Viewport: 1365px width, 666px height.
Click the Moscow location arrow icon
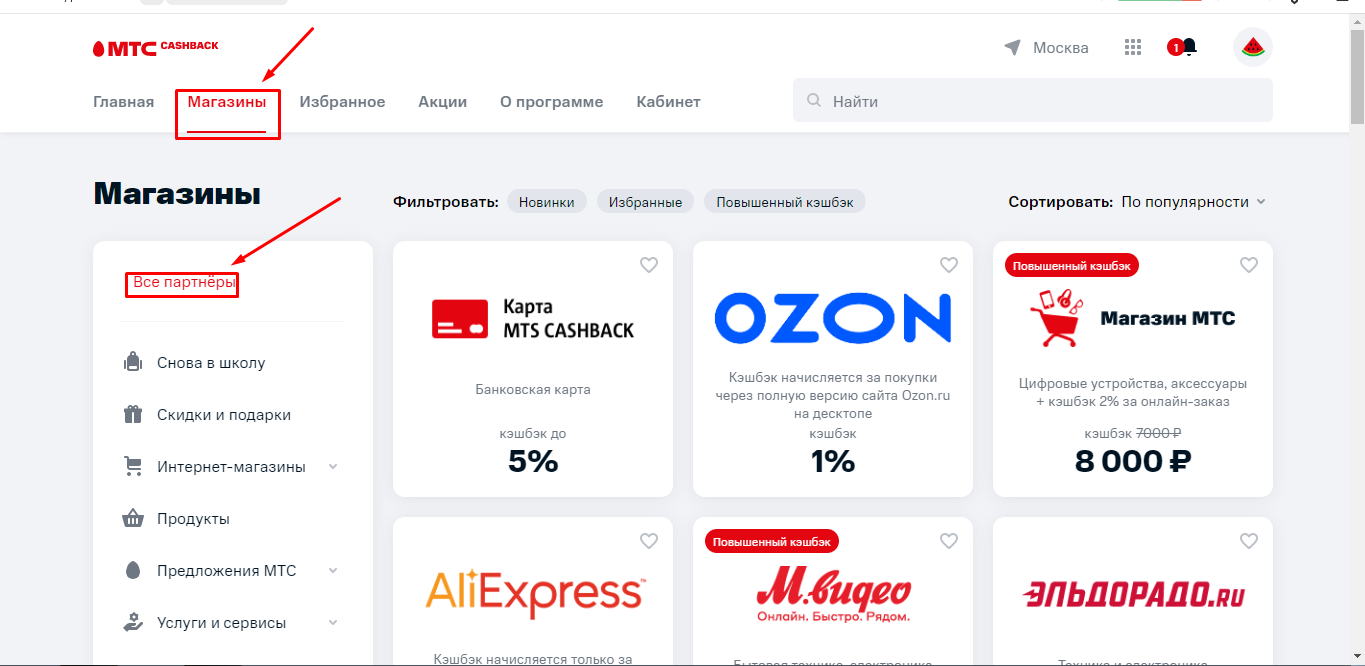point(1013,48)
